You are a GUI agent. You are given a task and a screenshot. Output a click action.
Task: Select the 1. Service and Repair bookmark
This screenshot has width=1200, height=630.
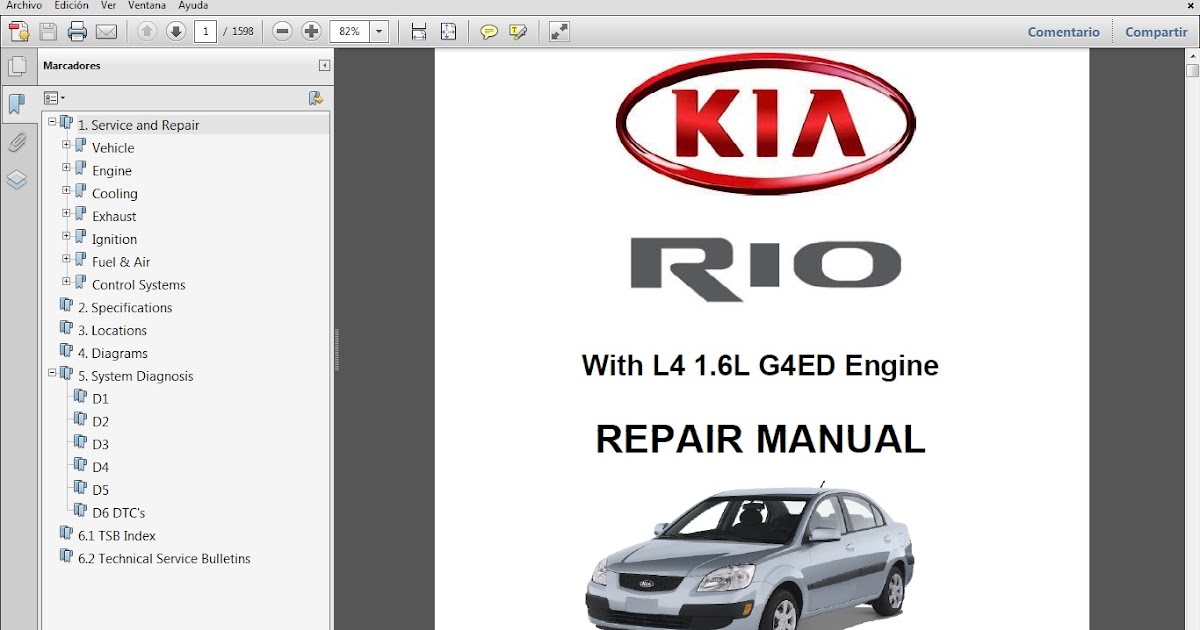pos(138,125)
